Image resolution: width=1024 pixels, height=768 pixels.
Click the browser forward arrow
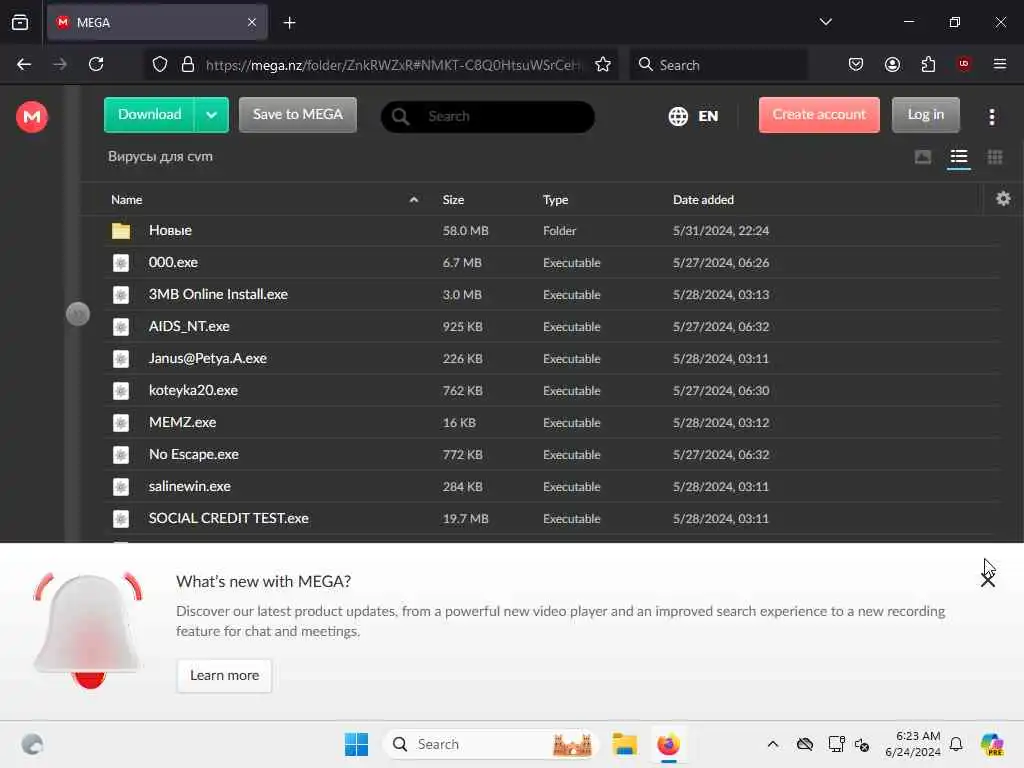(x=60, y=64)
